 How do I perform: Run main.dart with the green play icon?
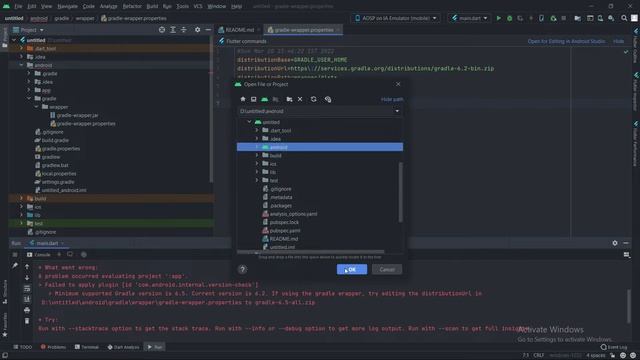(x=498, y=18)
